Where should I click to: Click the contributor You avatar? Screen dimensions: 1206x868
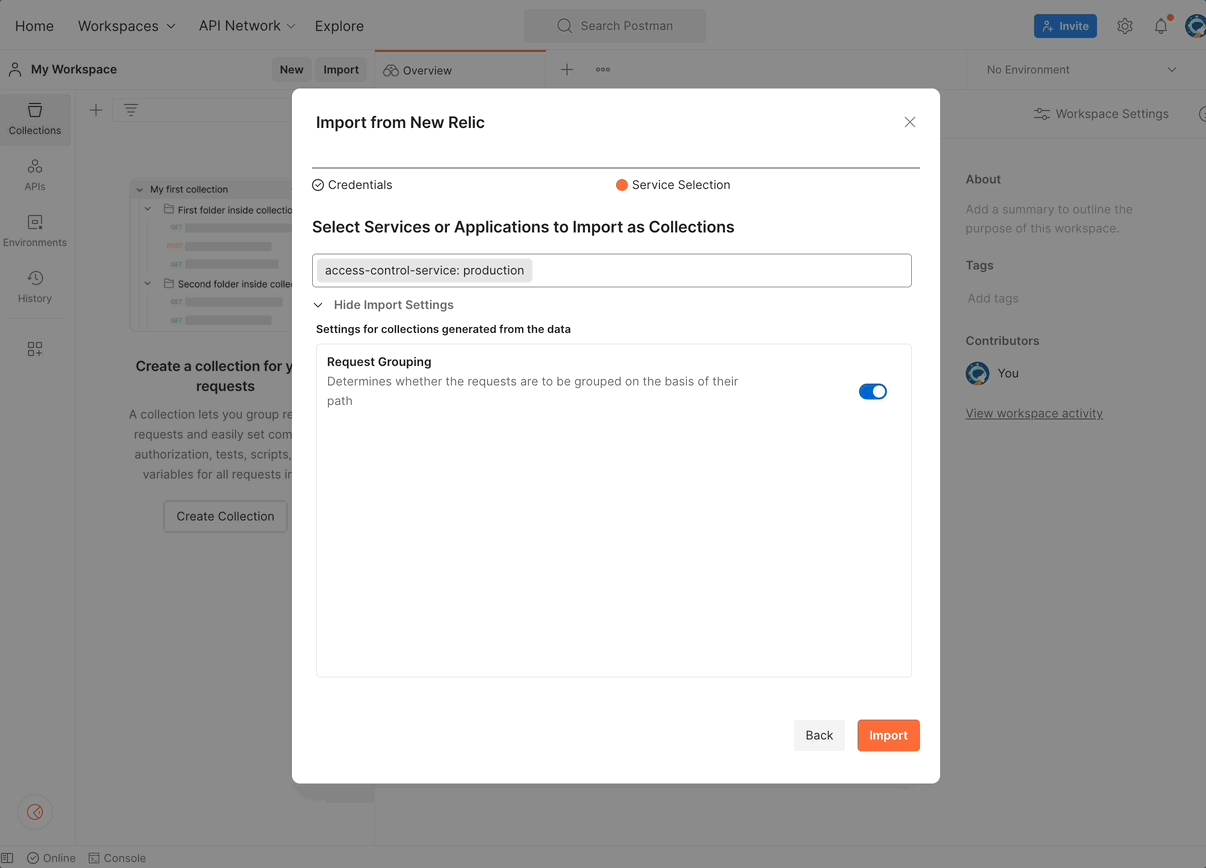978,373
